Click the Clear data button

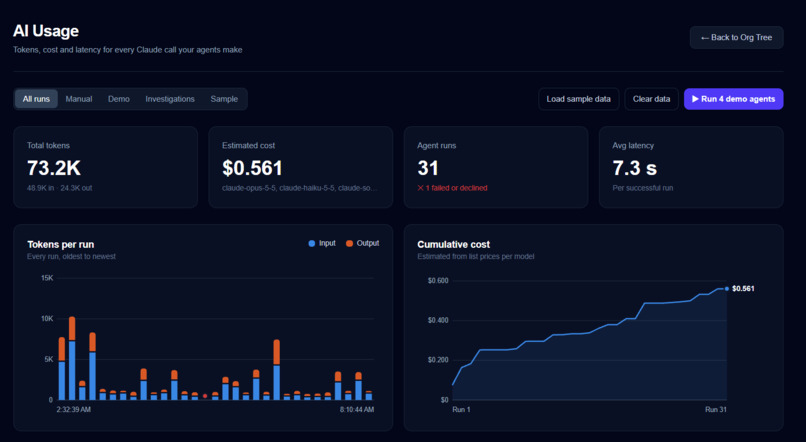pyautogui.click(x=651, y=99)
